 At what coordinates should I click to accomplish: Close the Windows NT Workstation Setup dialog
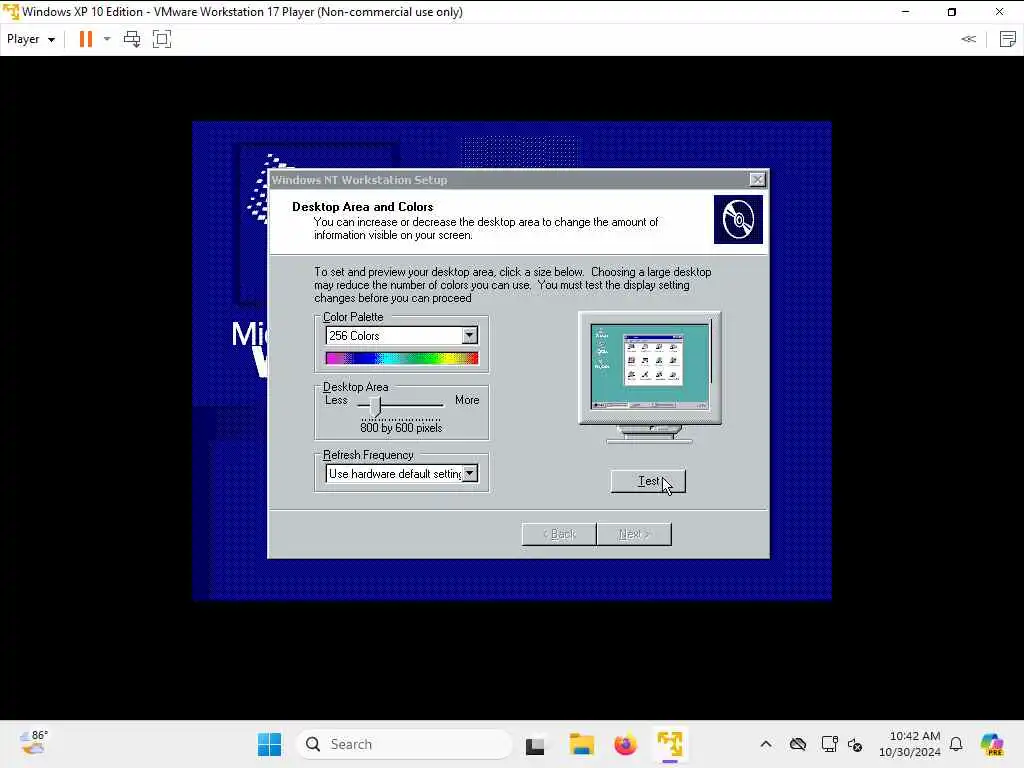coord(757,180)
